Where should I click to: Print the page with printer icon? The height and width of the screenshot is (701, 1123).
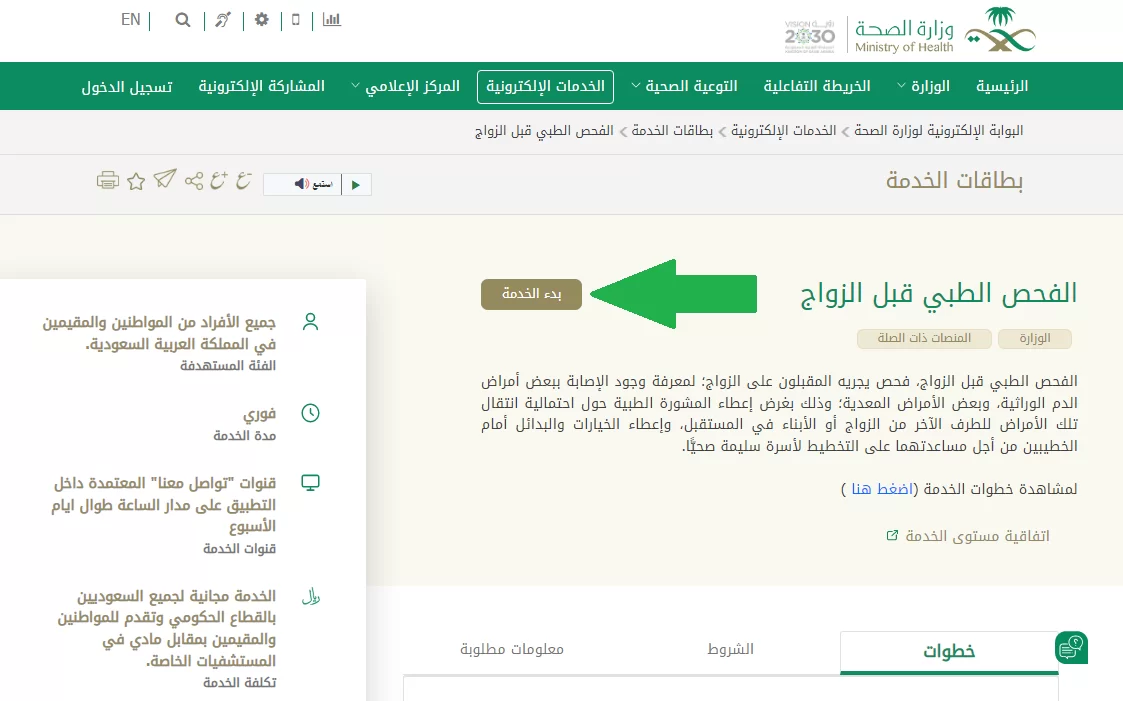tap(108, 180)
